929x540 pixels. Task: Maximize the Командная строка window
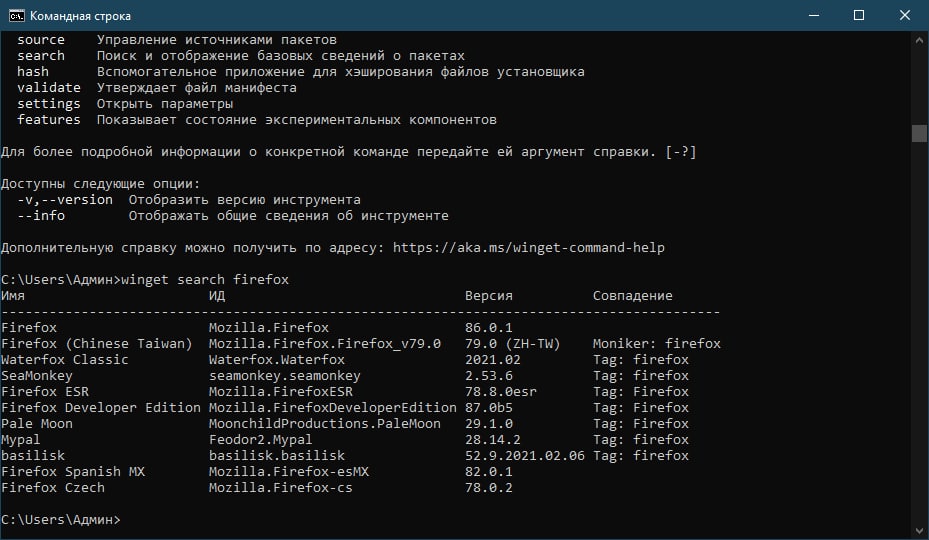pos(858,15)
